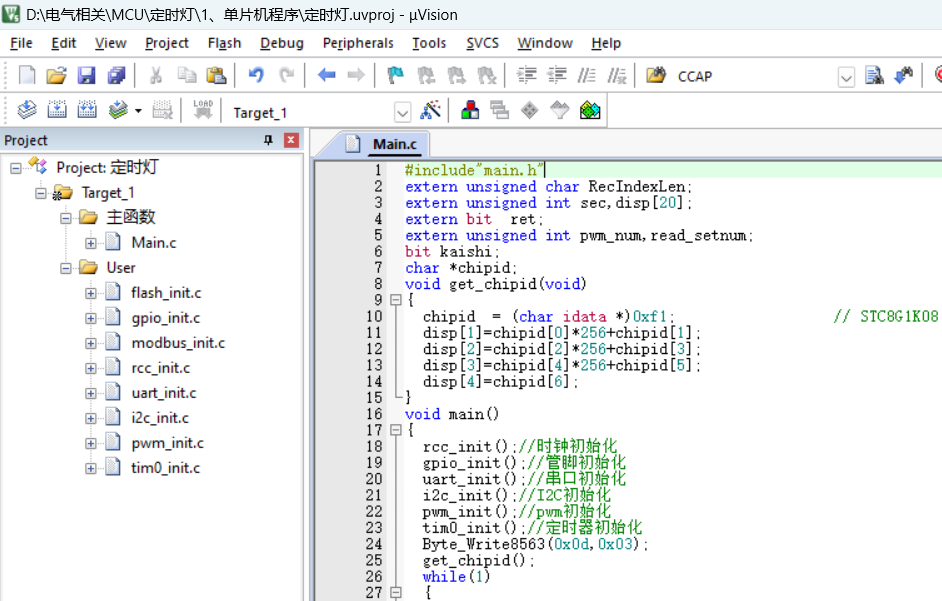This screenshot has width=942, height=601.
Task: Close the Project panel
Action: (x=291, y=141)
